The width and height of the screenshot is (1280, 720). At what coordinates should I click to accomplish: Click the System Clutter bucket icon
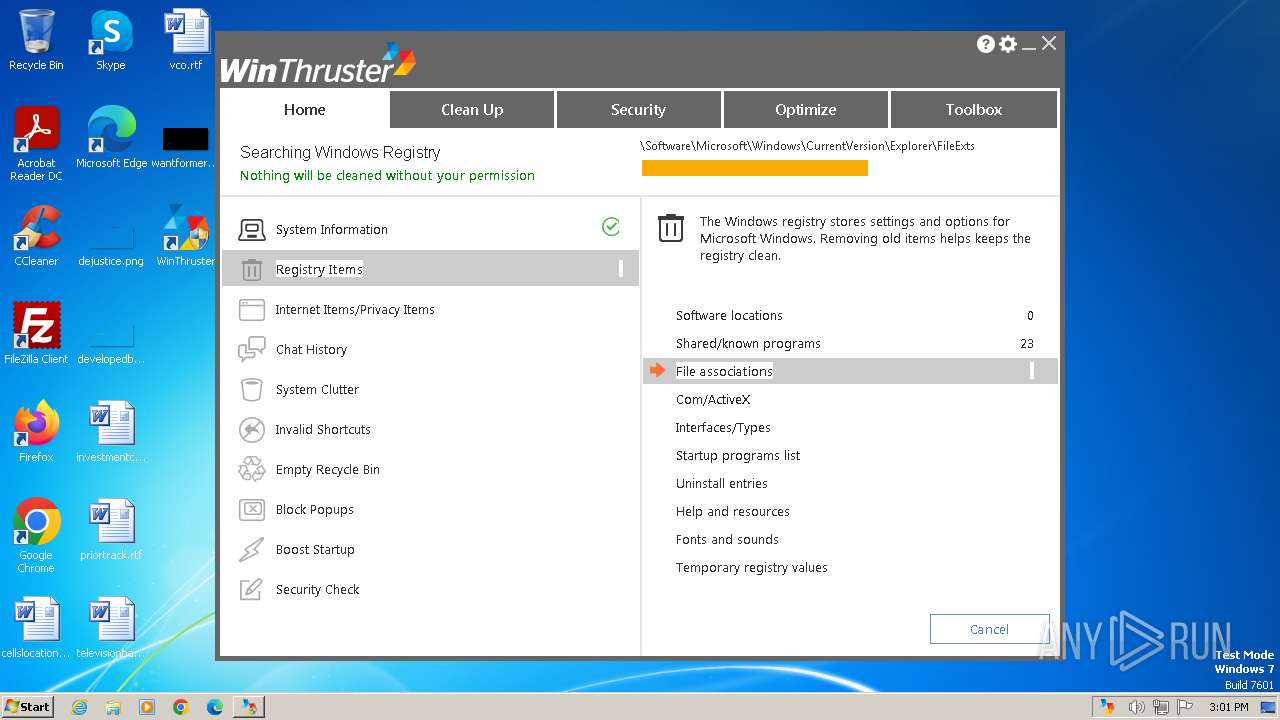tap(251, 390)
